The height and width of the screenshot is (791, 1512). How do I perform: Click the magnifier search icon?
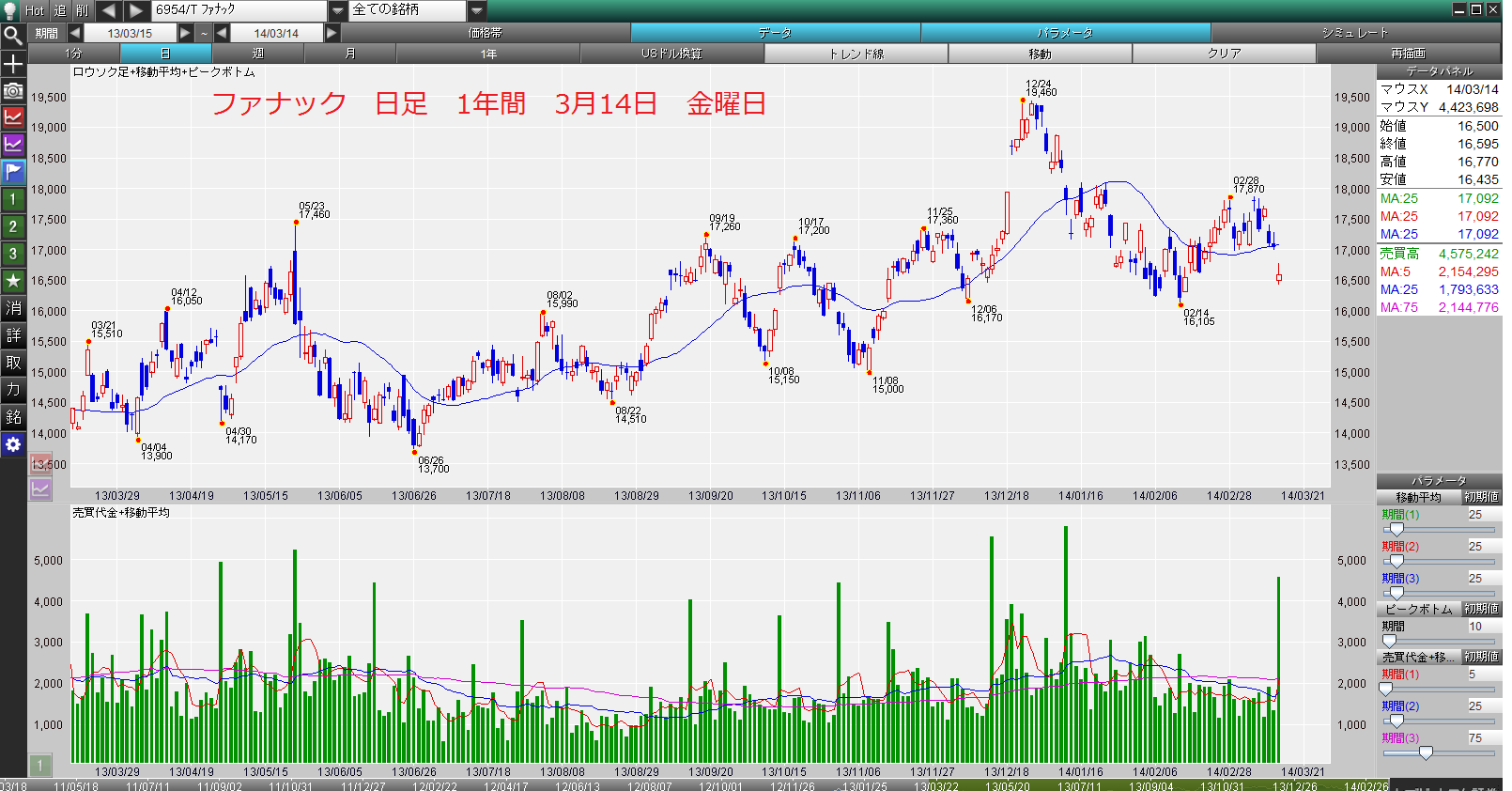click(x=13, y=36)
